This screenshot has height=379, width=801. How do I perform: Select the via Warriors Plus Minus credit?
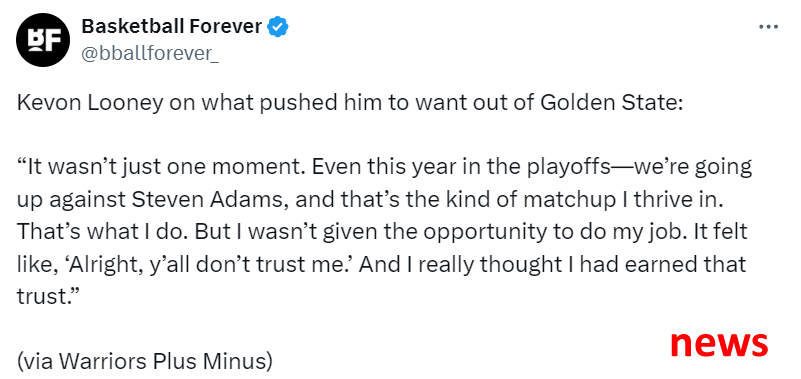[x=145, y=361]
